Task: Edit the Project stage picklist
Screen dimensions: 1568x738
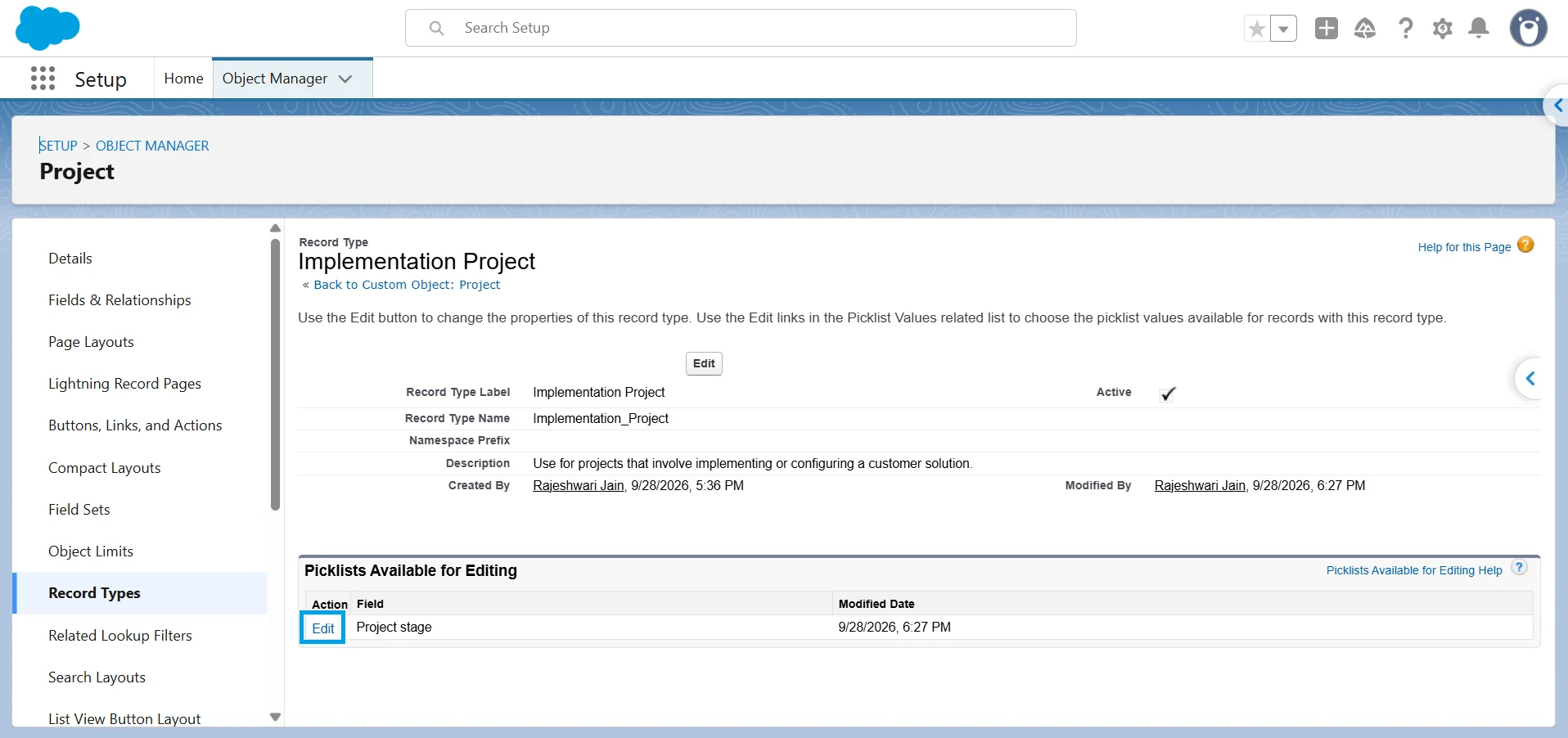Action: coord(322,628)
